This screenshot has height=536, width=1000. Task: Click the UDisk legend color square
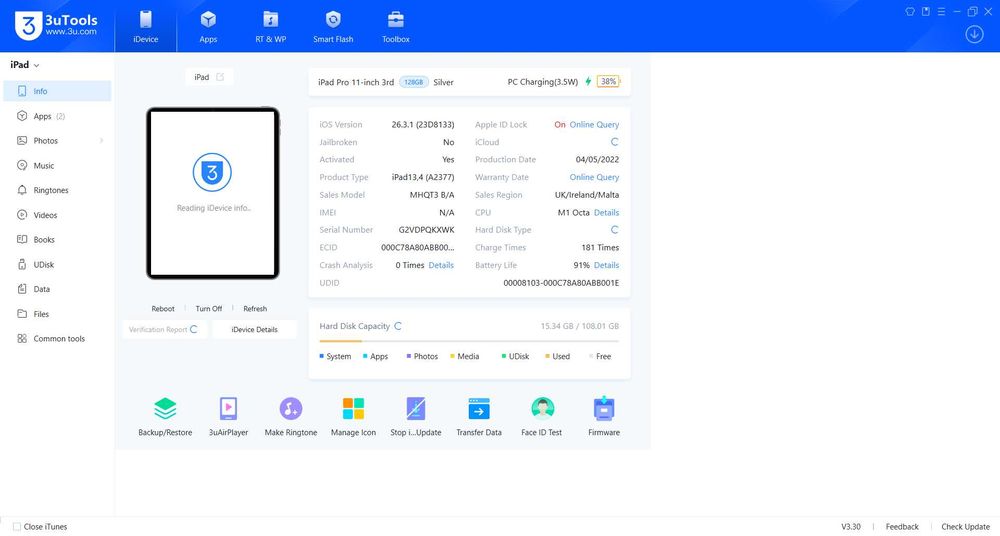click(504, 356)
